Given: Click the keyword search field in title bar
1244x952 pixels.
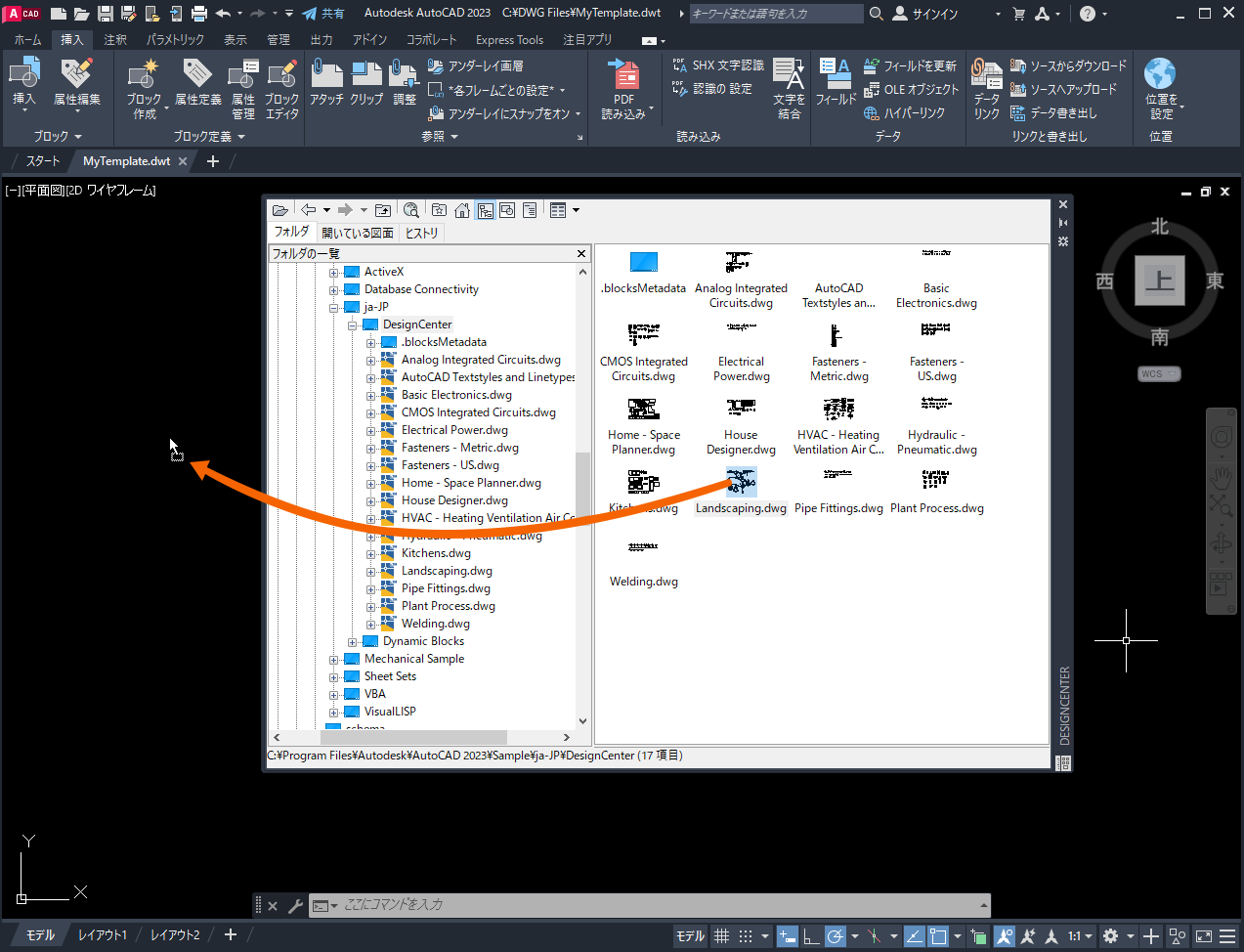Looking at the screenshot, I should tap(776, 14).
